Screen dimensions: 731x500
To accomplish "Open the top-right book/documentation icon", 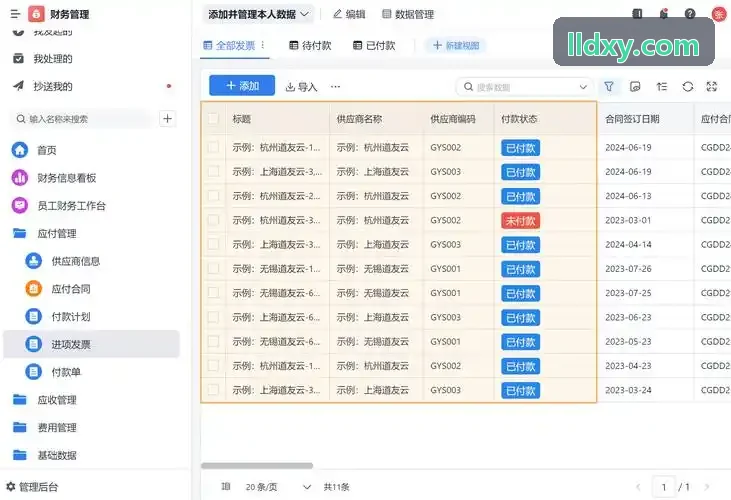I will pyautogui.click(x=637, y=14).
